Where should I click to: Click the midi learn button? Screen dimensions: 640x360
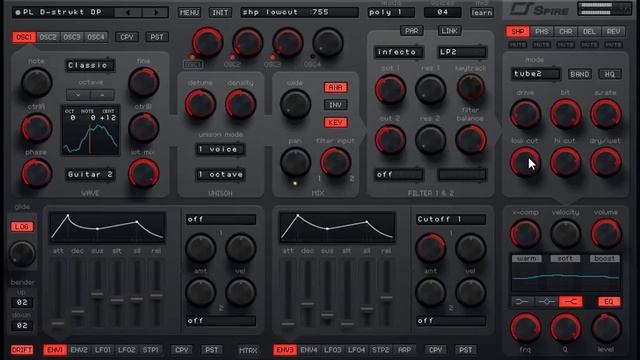[x=482, y=13]
